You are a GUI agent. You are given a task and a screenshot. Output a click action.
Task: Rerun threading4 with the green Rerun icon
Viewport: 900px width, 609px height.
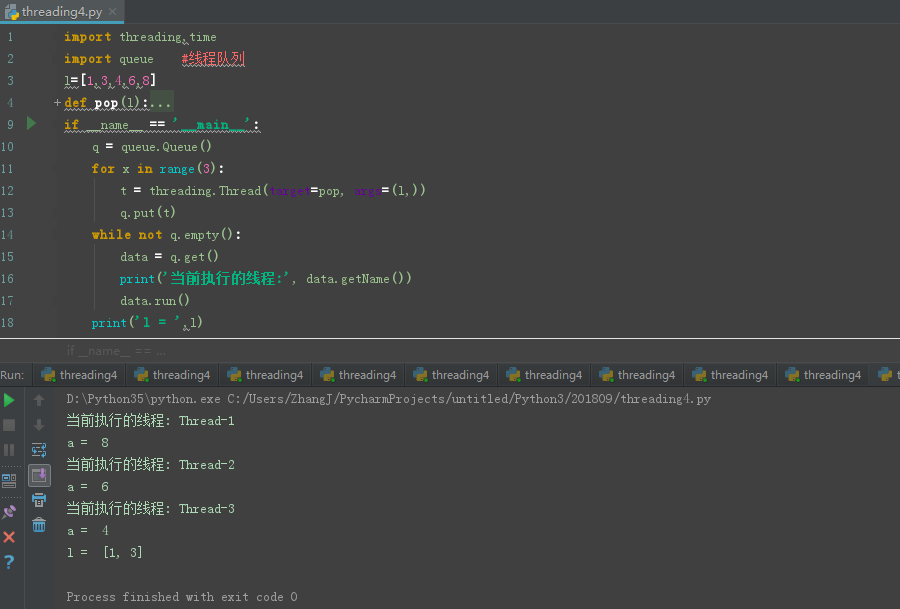coord(9,400)
